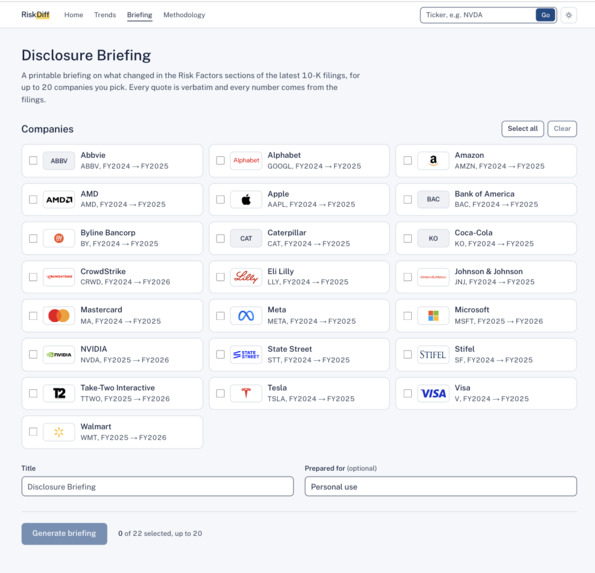Image resolution: width=595 pixels, height=573 pixels.
Task: Click the Stifel logo icon
Action: 433,355
